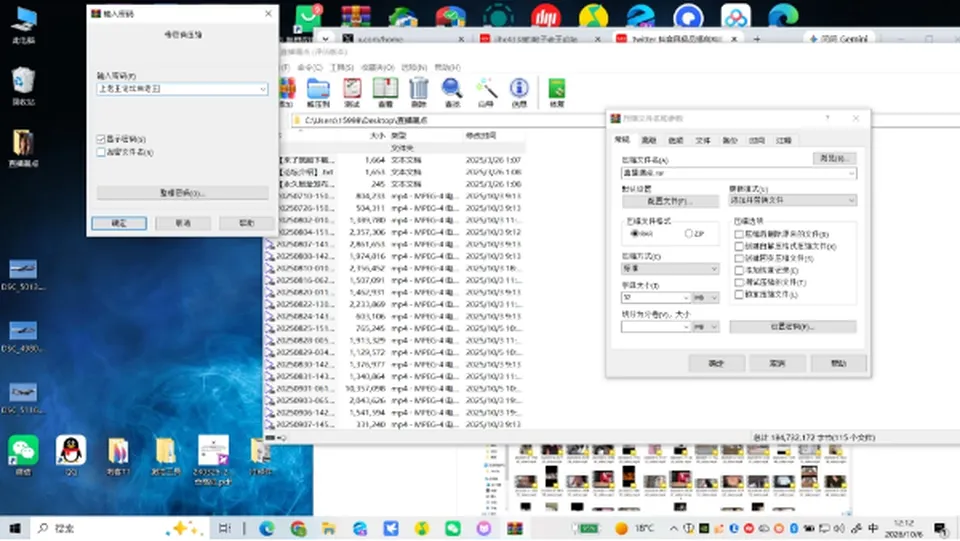Switch to the Advanced tab in archive dialog
Screen dimensions: 960x541
coord(648,140)
